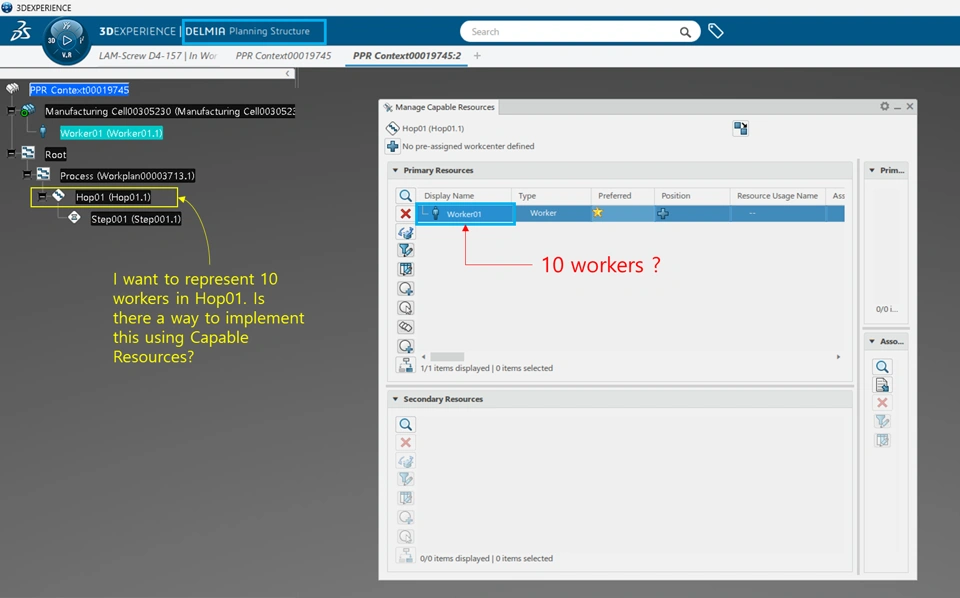Click Resource Usage Name column header

click(x=778, y=196)
